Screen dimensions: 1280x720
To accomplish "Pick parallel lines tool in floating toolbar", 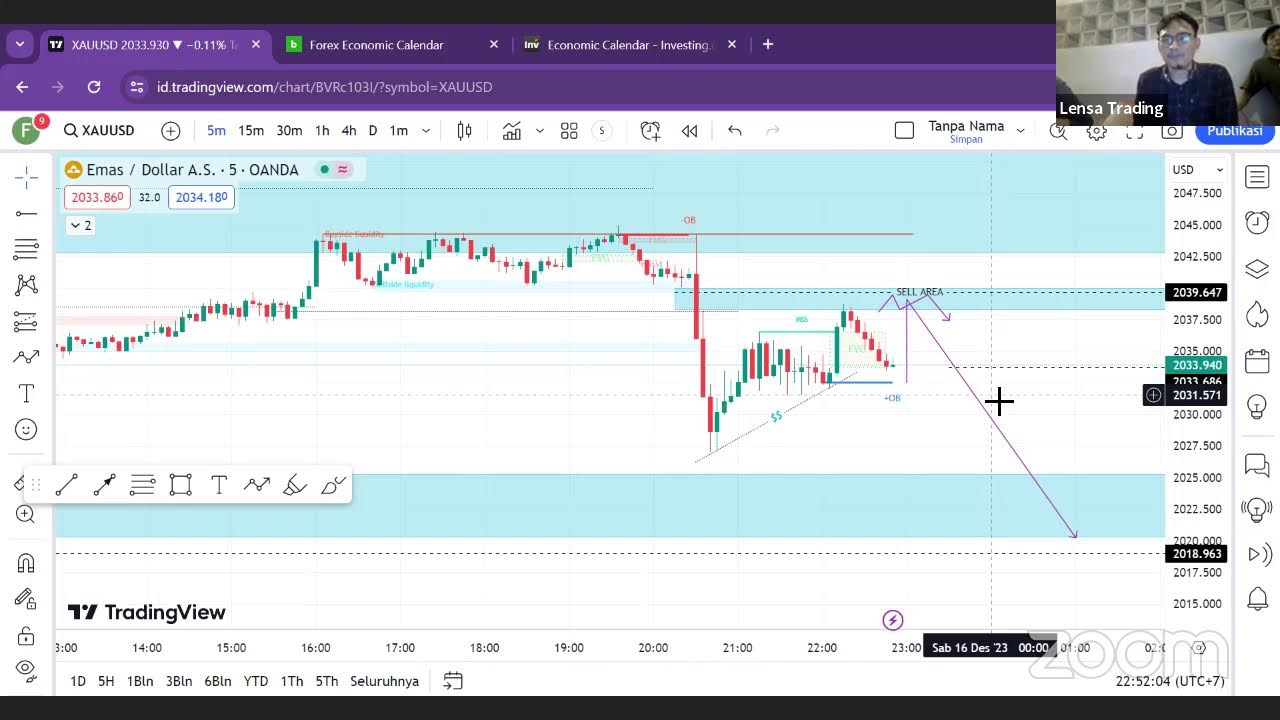I will [x=142, y=485].
